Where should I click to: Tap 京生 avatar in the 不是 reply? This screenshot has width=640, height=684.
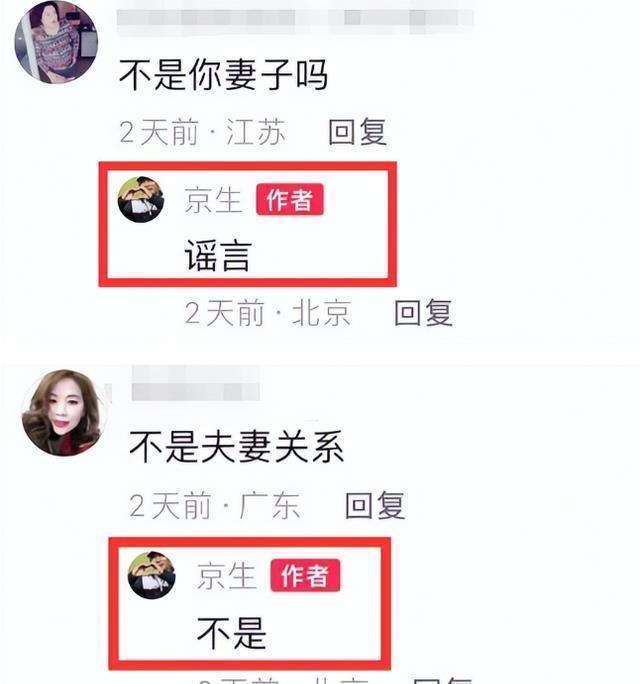click(151, 575)
